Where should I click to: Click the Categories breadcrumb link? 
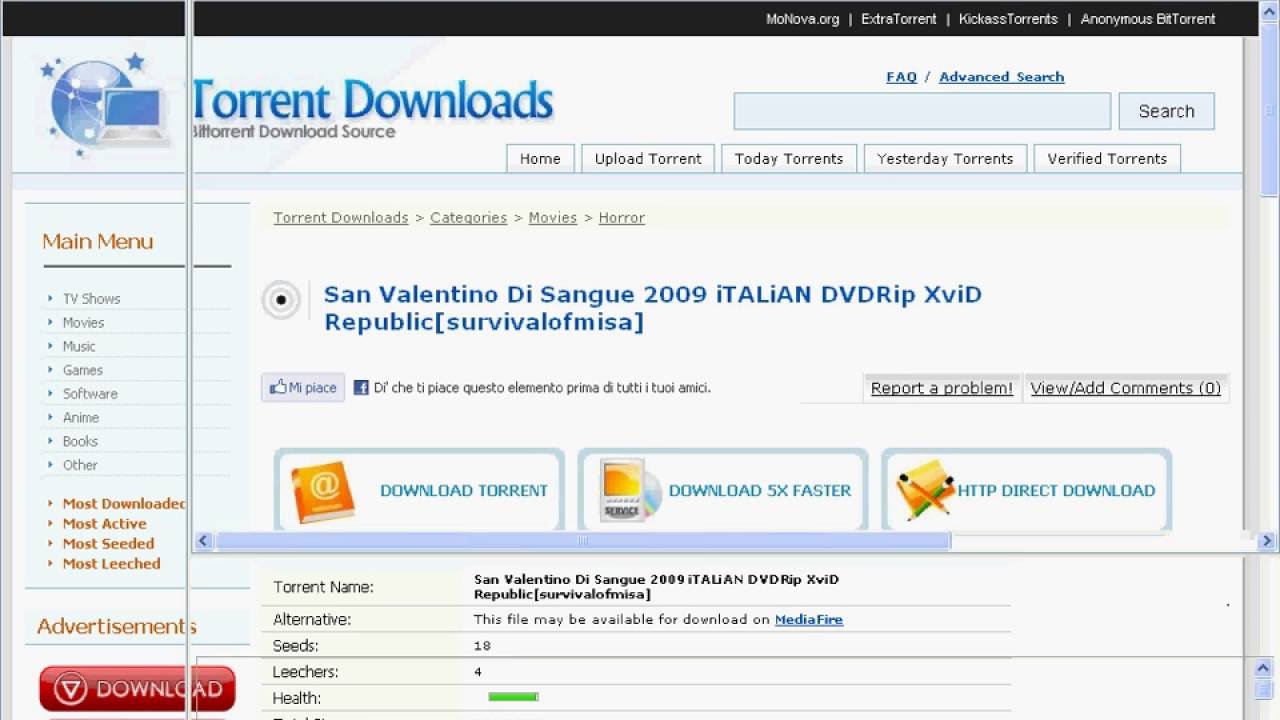[x=468, y=218]
